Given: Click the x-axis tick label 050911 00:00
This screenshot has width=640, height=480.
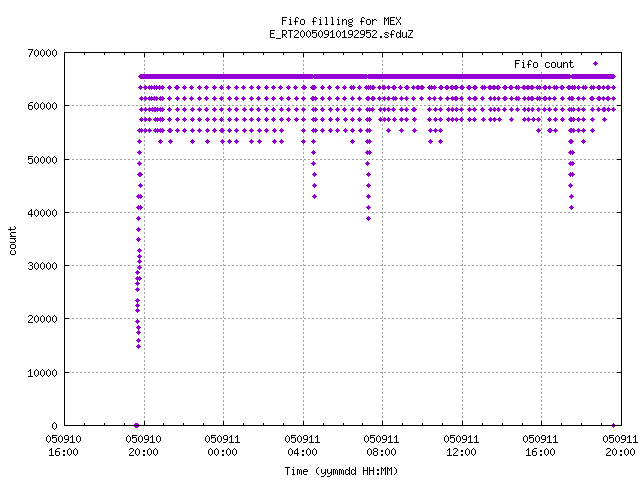Looking at the screenshot, I should pyautogui.click(x=222, y=446).
